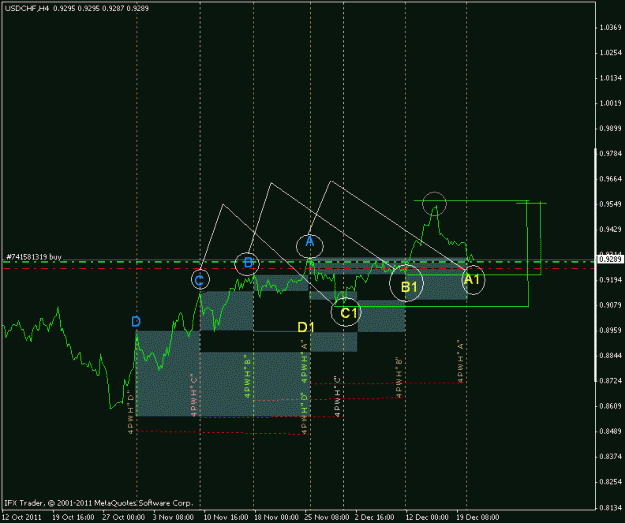
Task: Click the 0.8254 price level
Action: click(x=610, y=482)
